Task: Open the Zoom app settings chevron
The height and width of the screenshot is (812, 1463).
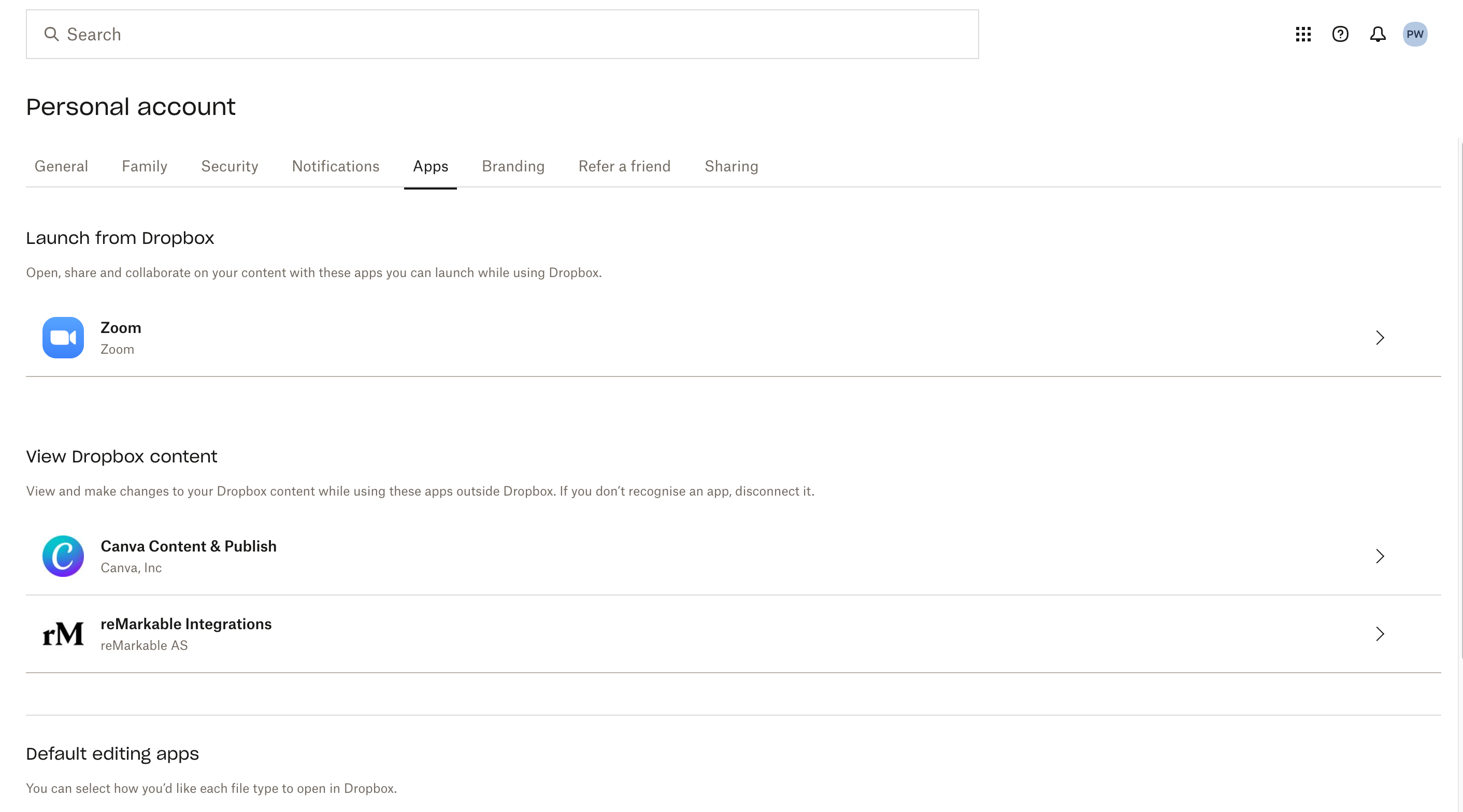Action: click(x=1380, y=338)
